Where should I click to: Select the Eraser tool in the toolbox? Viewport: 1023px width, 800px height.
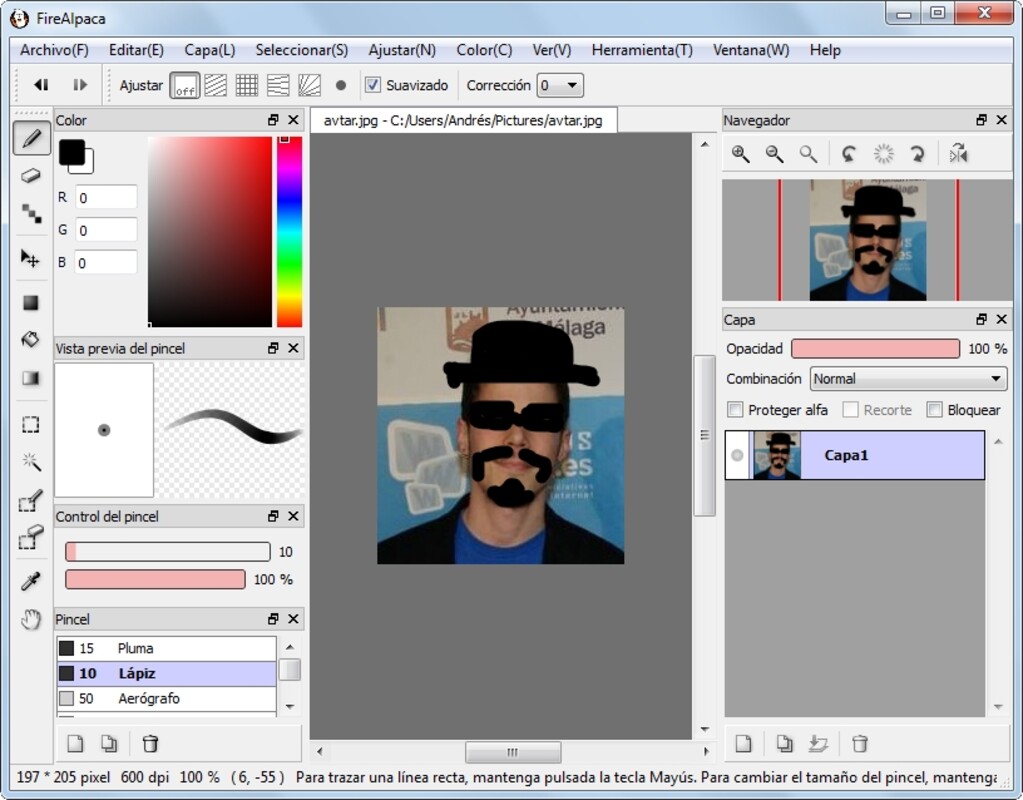(31, 176)
